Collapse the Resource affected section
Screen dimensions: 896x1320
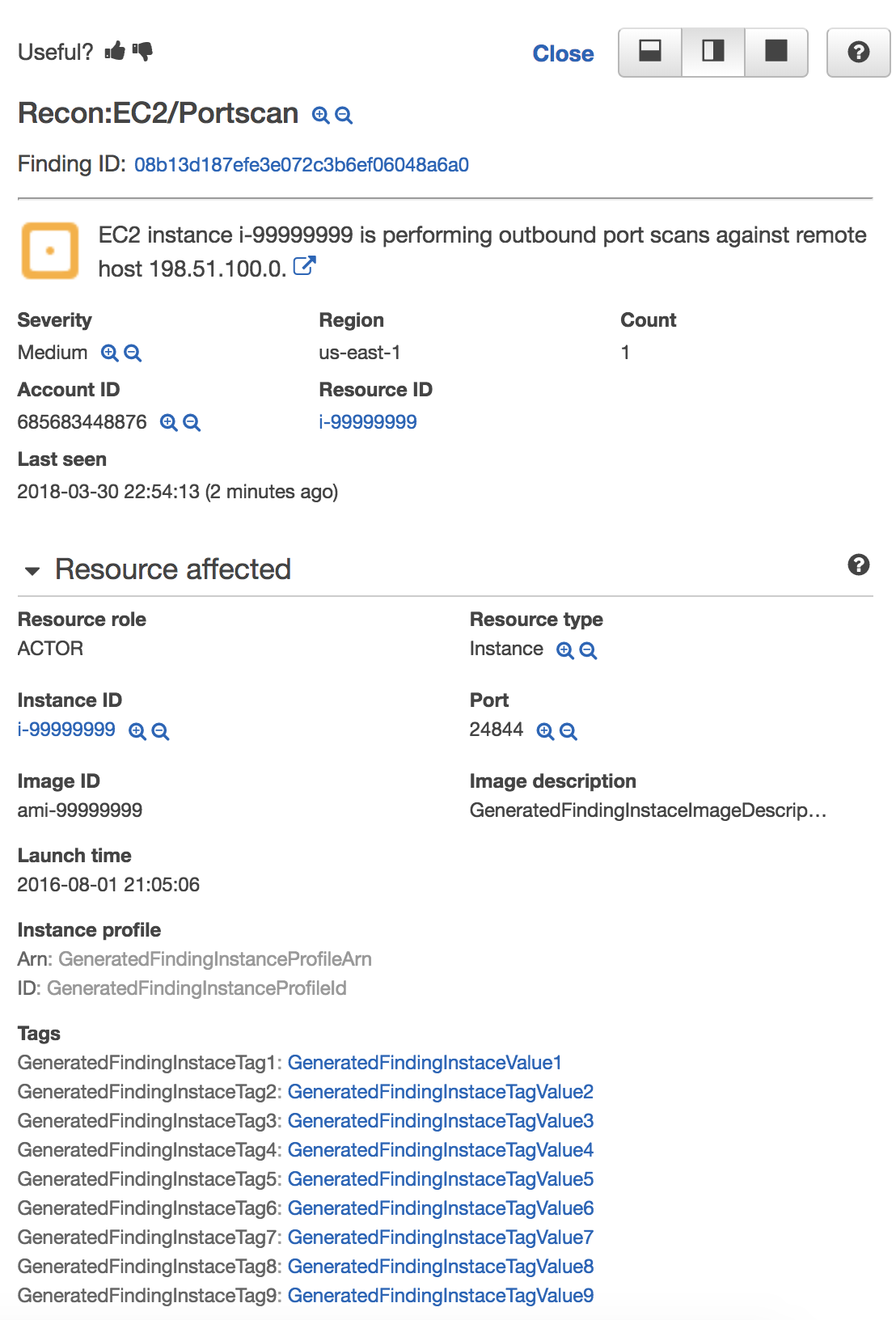32,571
